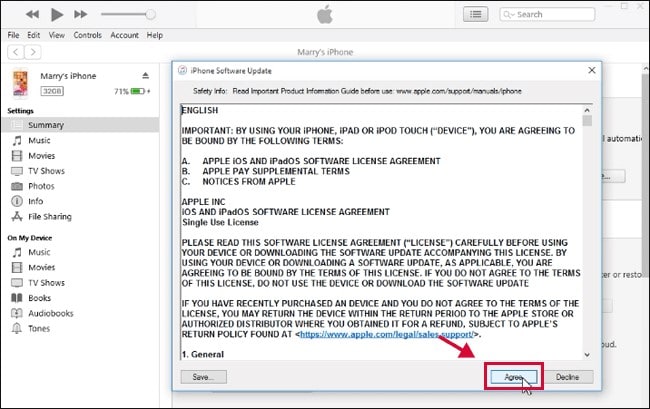Click the TV Shows screen icon under Settings
Image resolution: width=650 pixels, height=409 pixels.
tap(17, 171)
